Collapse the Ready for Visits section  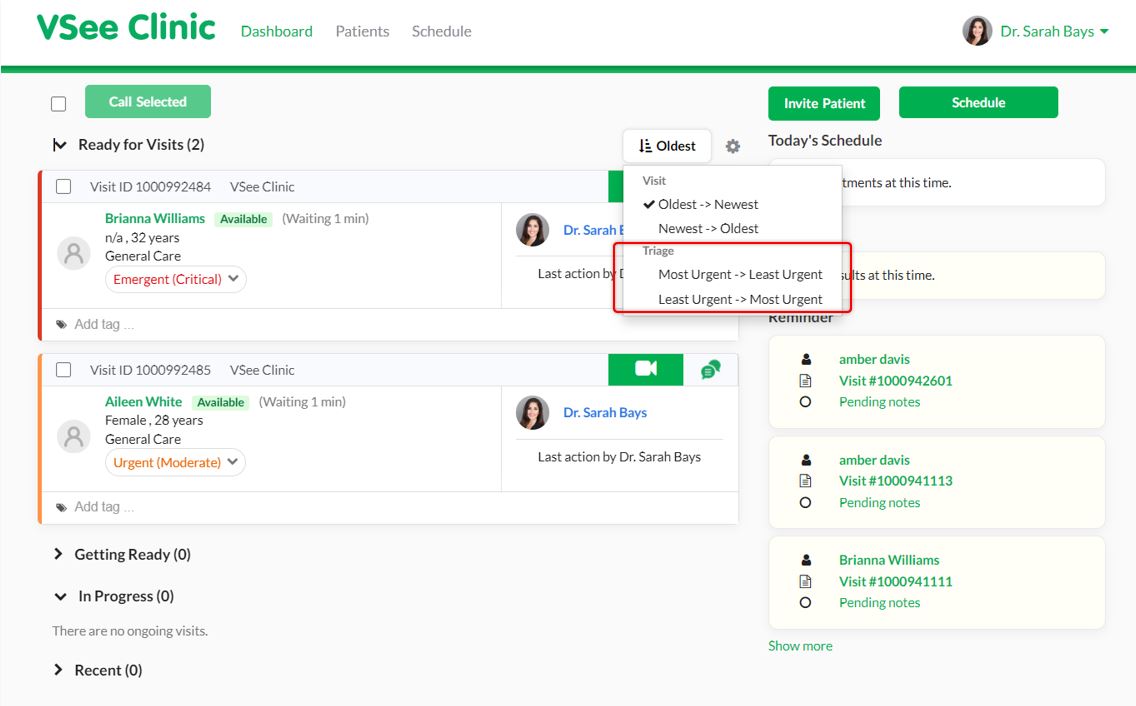pyautogui.click(x=59, y=145)
